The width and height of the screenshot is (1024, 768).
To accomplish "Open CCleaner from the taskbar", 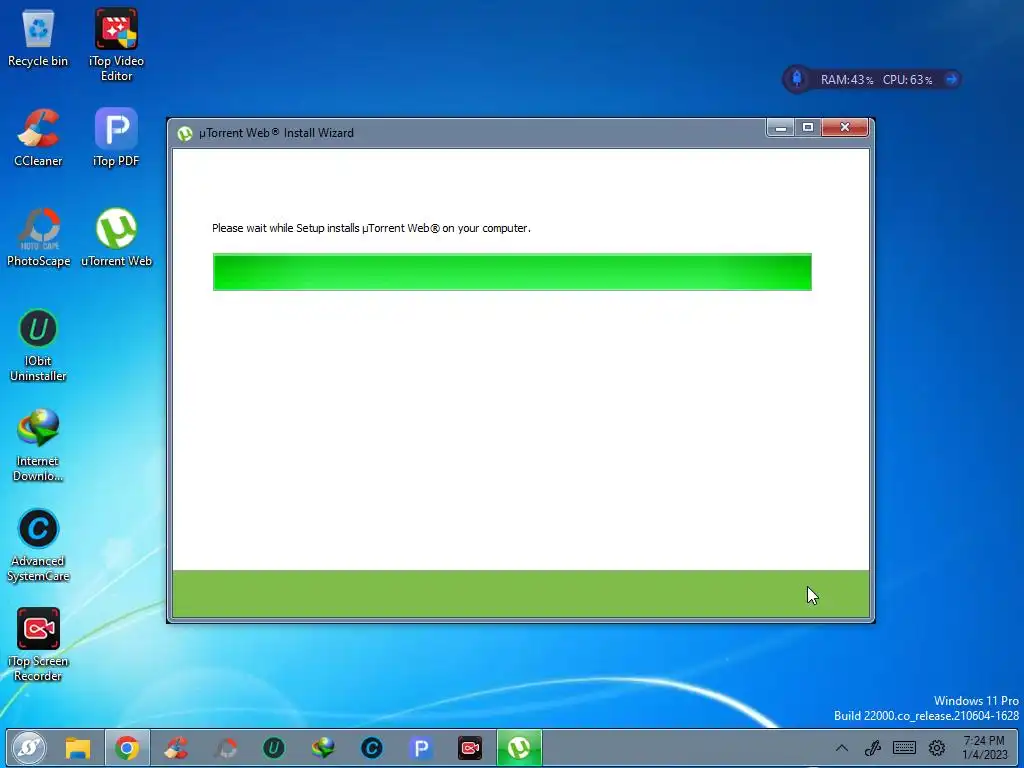I will 176,748.
